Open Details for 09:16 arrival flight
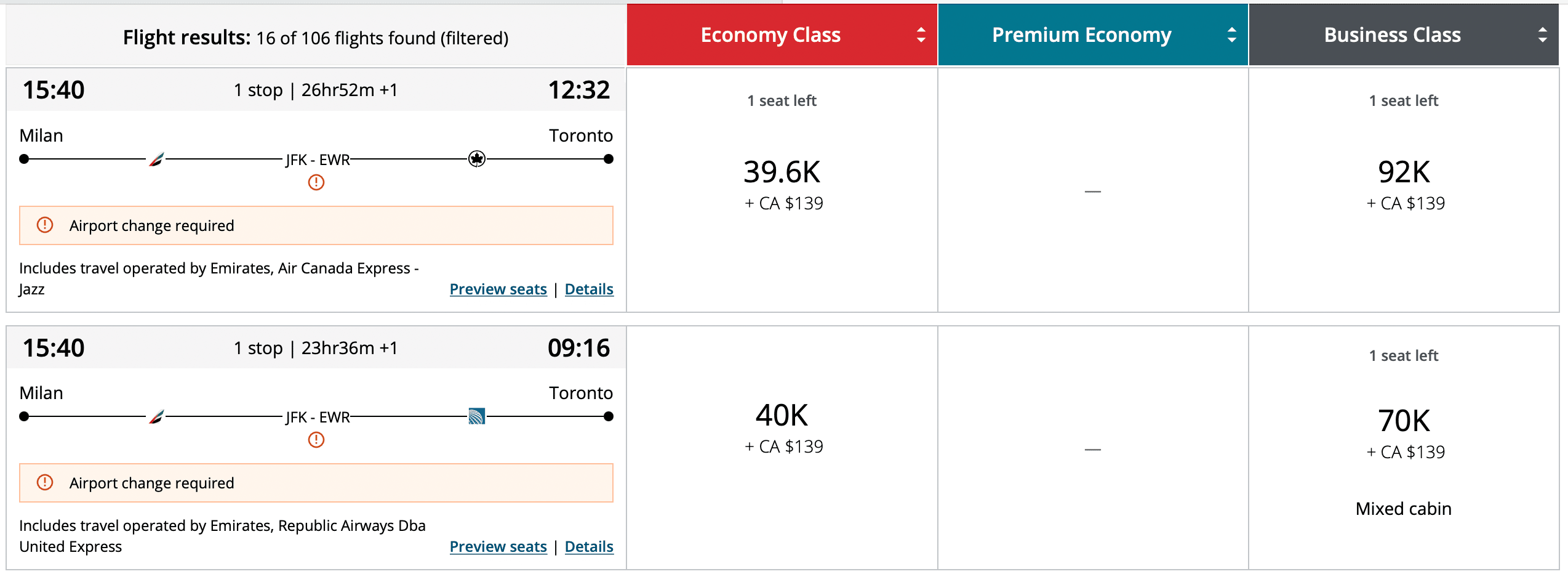 [589, 547]
